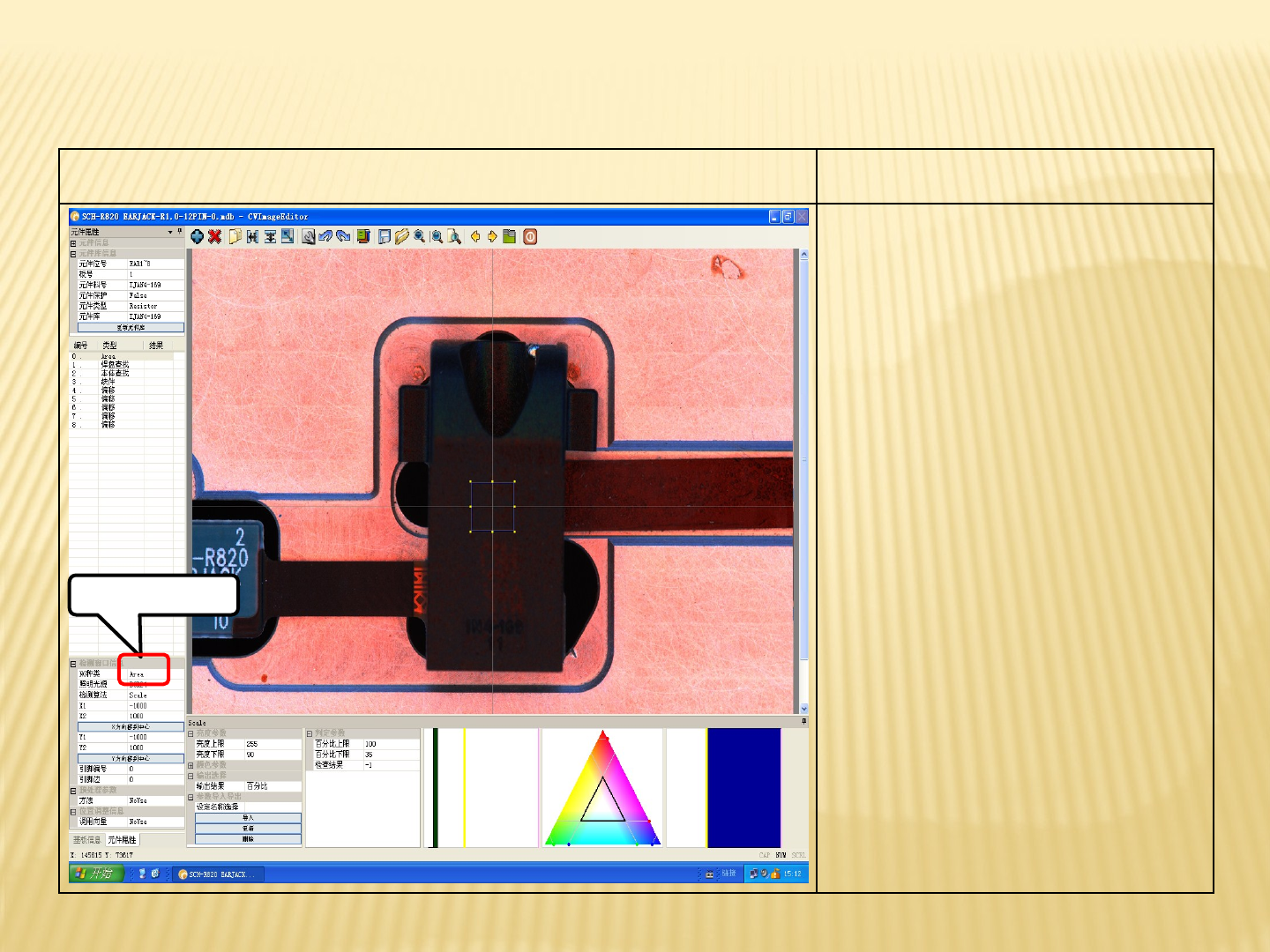1270x952 pixels.
Task: Collapse the 亮度参数 section
Action: 190,733
